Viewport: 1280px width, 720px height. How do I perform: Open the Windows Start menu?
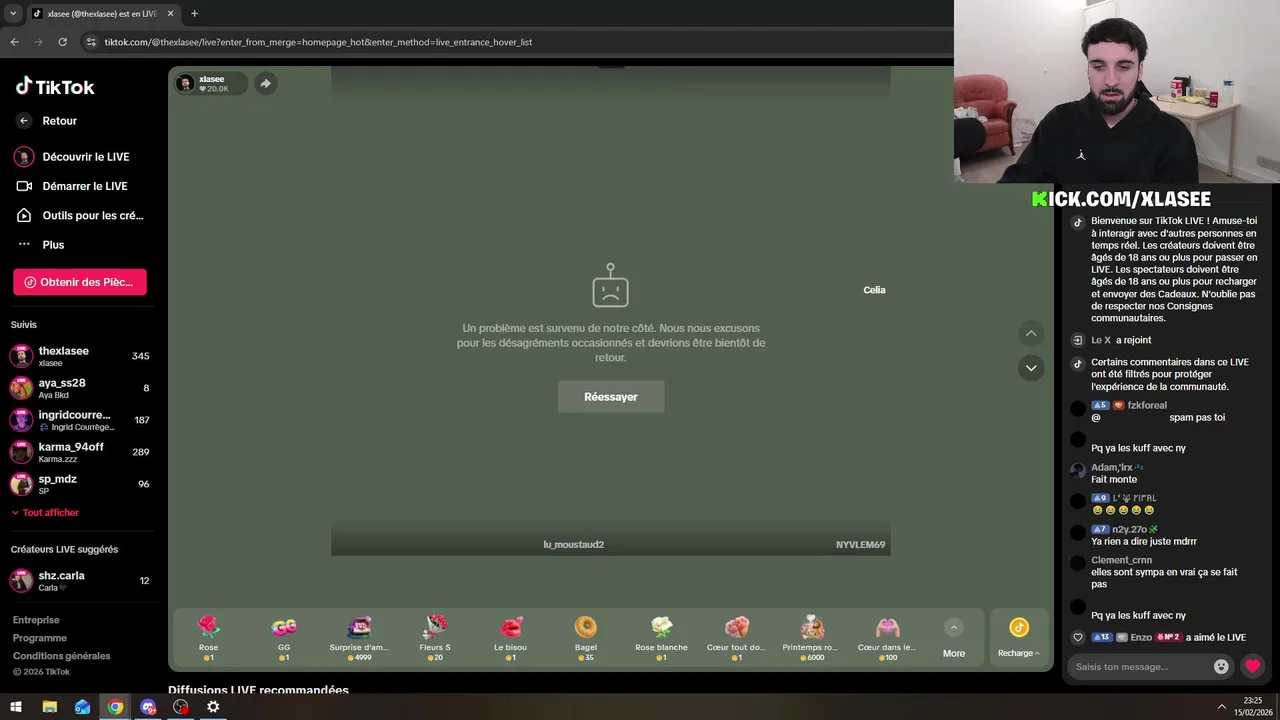(16, 707)
